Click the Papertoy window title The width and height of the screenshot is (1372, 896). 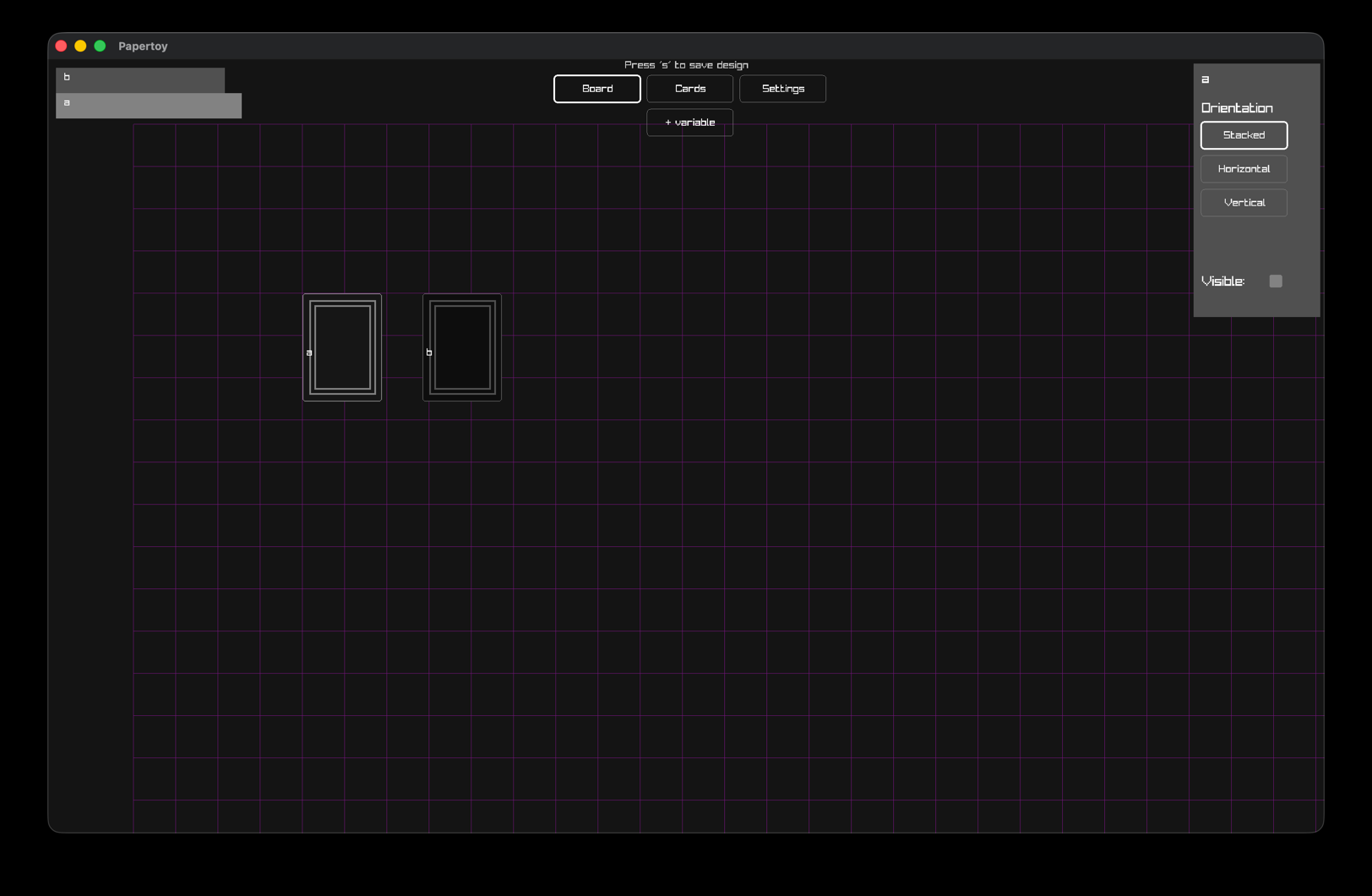click(143, 46)
